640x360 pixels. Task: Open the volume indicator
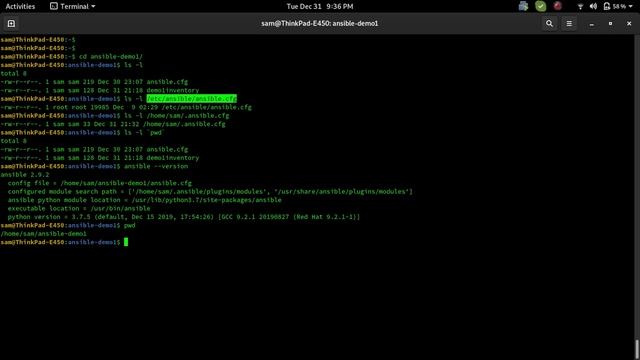click(x=593, y=7)
